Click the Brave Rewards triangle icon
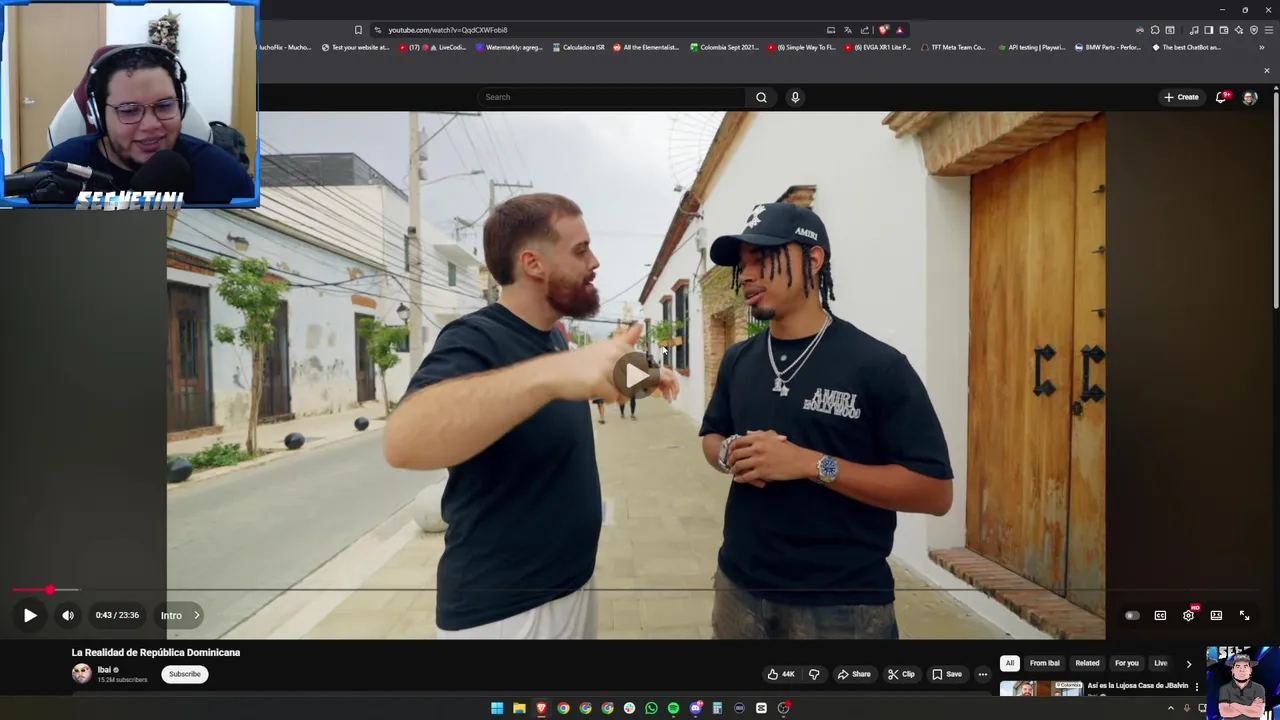Image resolution: width=1280 pixels, height=720 pixels. (899, 30)
